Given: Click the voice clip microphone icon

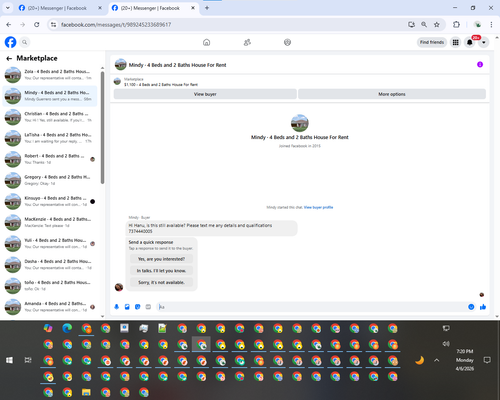Looking at the screenshot, I should (116, 307).
